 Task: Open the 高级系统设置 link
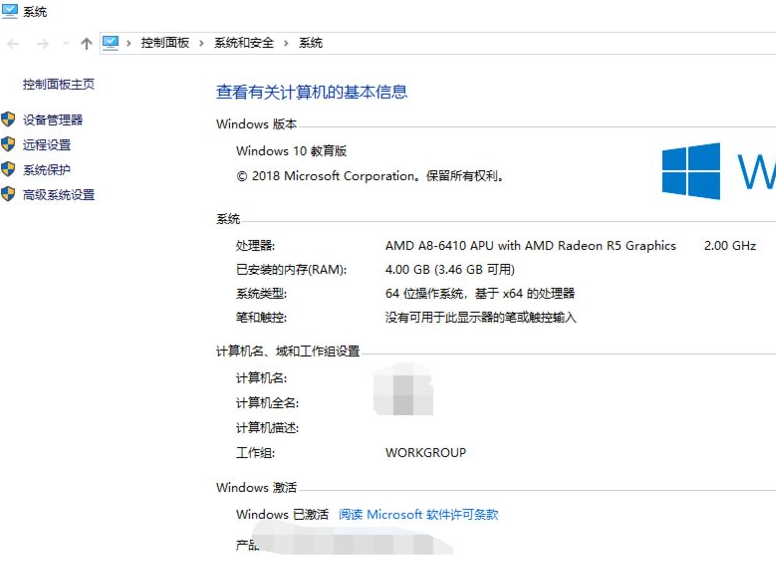[59, 195]
